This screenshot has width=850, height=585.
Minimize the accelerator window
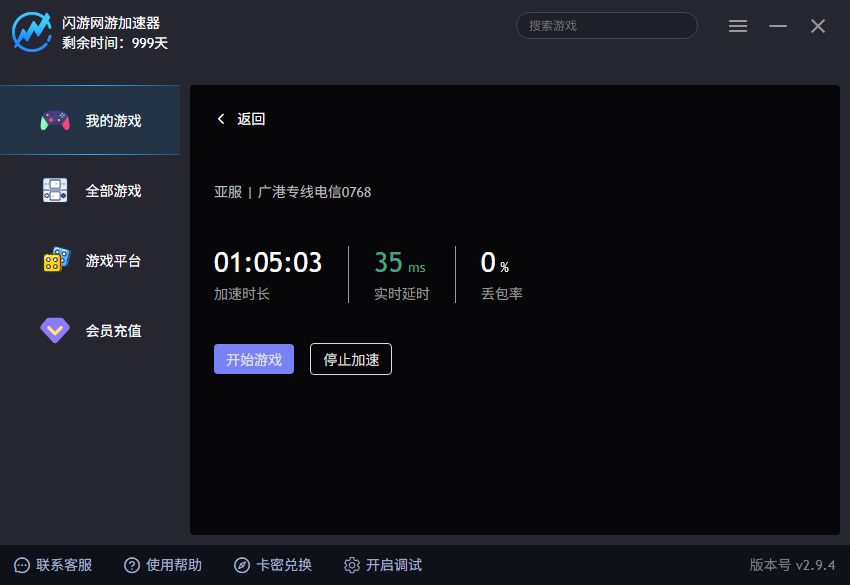(778, 26)
